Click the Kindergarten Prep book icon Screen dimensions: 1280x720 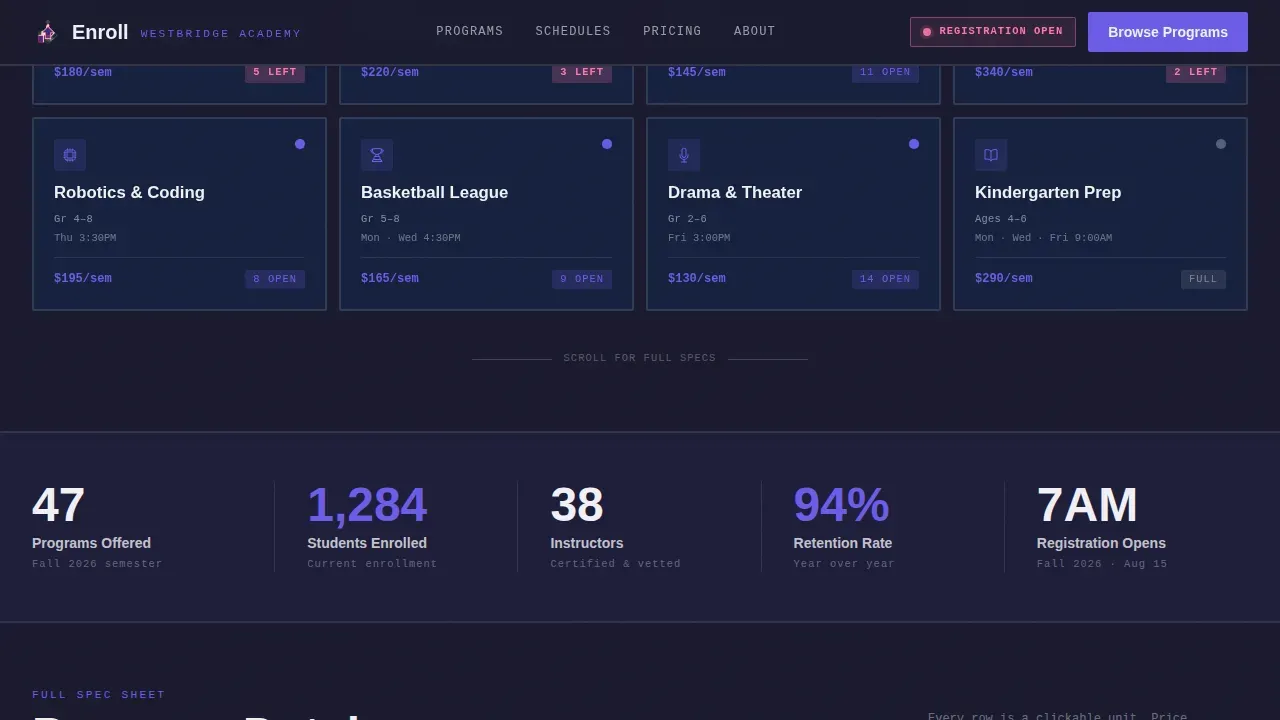click(991, 155)
